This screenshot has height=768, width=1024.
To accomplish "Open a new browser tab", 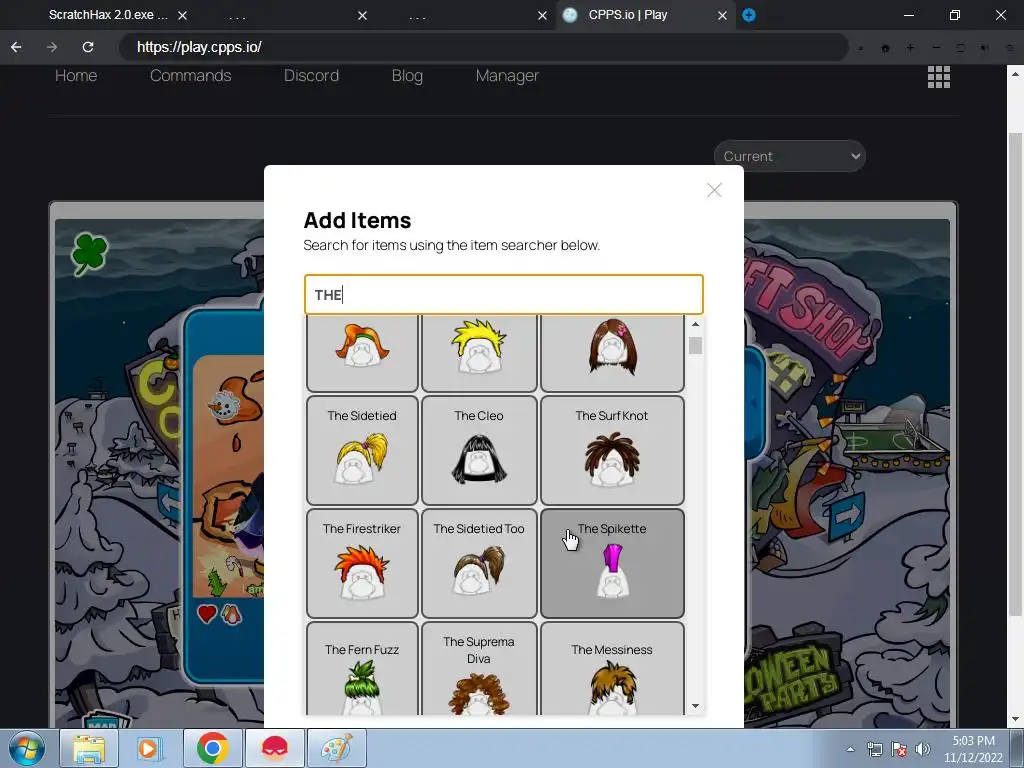I will tap(749, 15).
